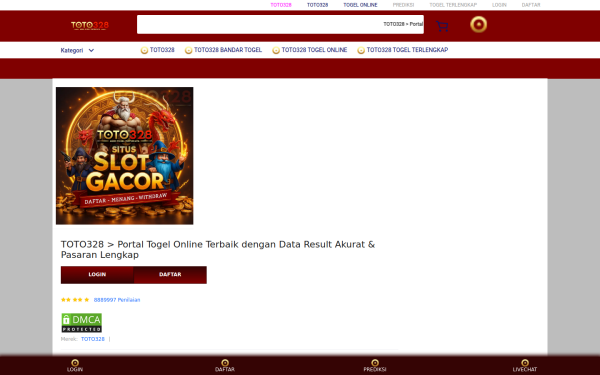Image resolution: width=600 pixels, height=375 pixels.
Task: Click LOGIN label in bottom bar
Action: coord(75,370)
